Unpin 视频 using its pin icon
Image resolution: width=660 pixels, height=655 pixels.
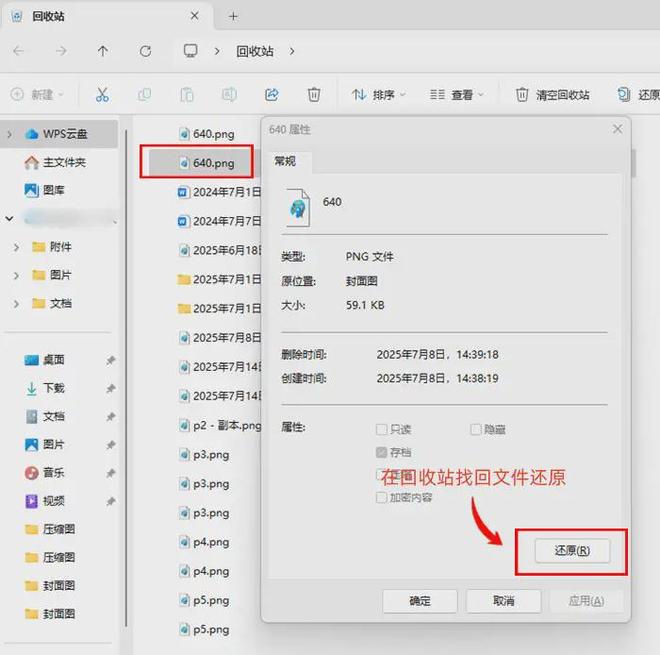pos(110,501)
